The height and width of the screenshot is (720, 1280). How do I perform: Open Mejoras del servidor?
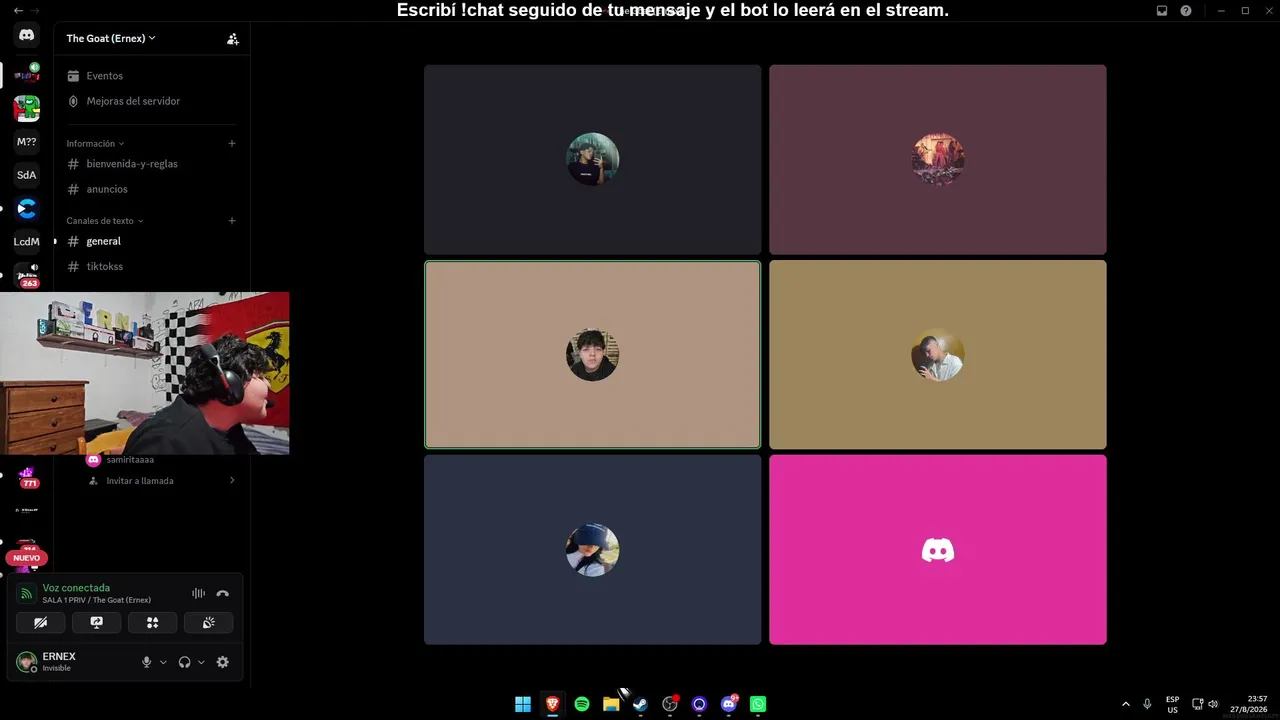click(152, 101)
